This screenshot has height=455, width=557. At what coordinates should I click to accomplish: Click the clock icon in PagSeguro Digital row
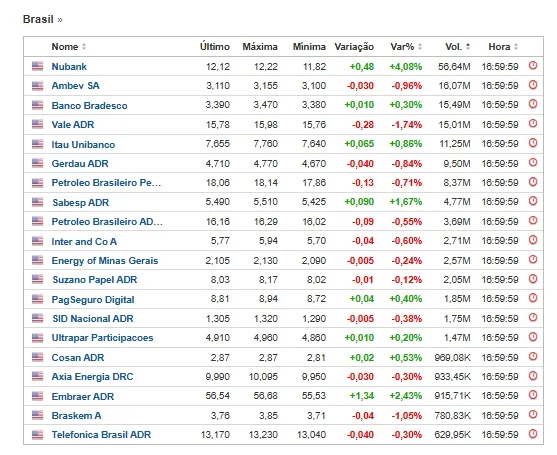click(533, 298)
